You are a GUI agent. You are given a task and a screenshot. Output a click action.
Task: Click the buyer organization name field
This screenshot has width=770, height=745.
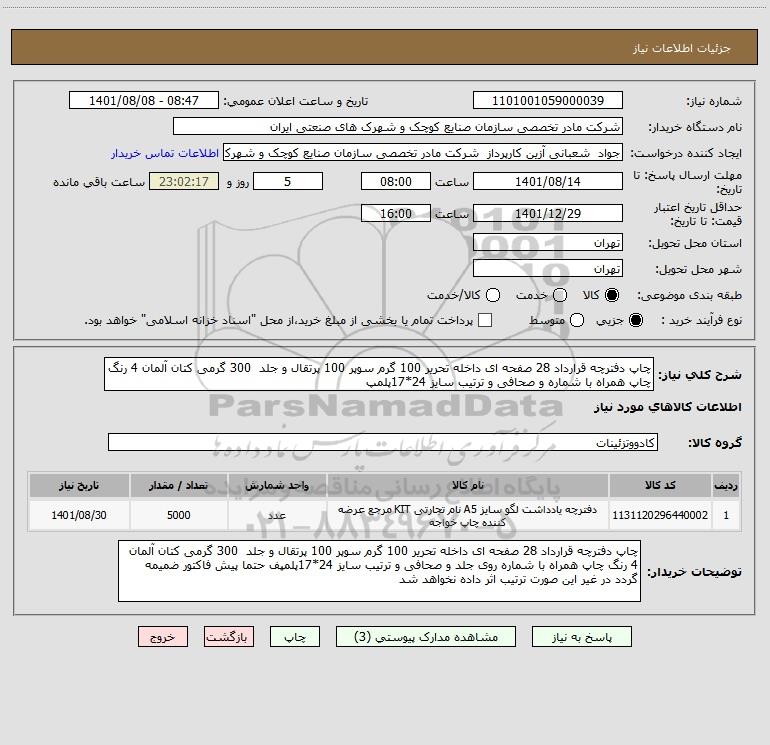tap(398, 126)
